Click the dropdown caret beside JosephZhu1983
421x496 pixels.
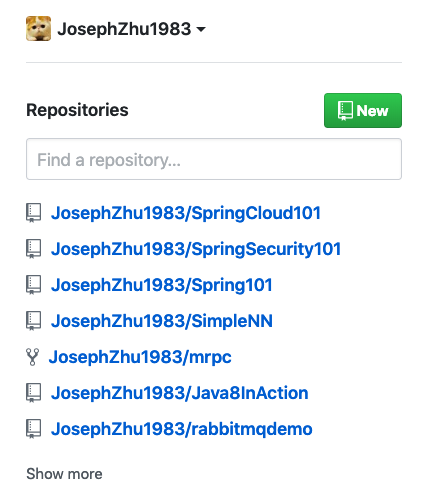click(201, 29)
